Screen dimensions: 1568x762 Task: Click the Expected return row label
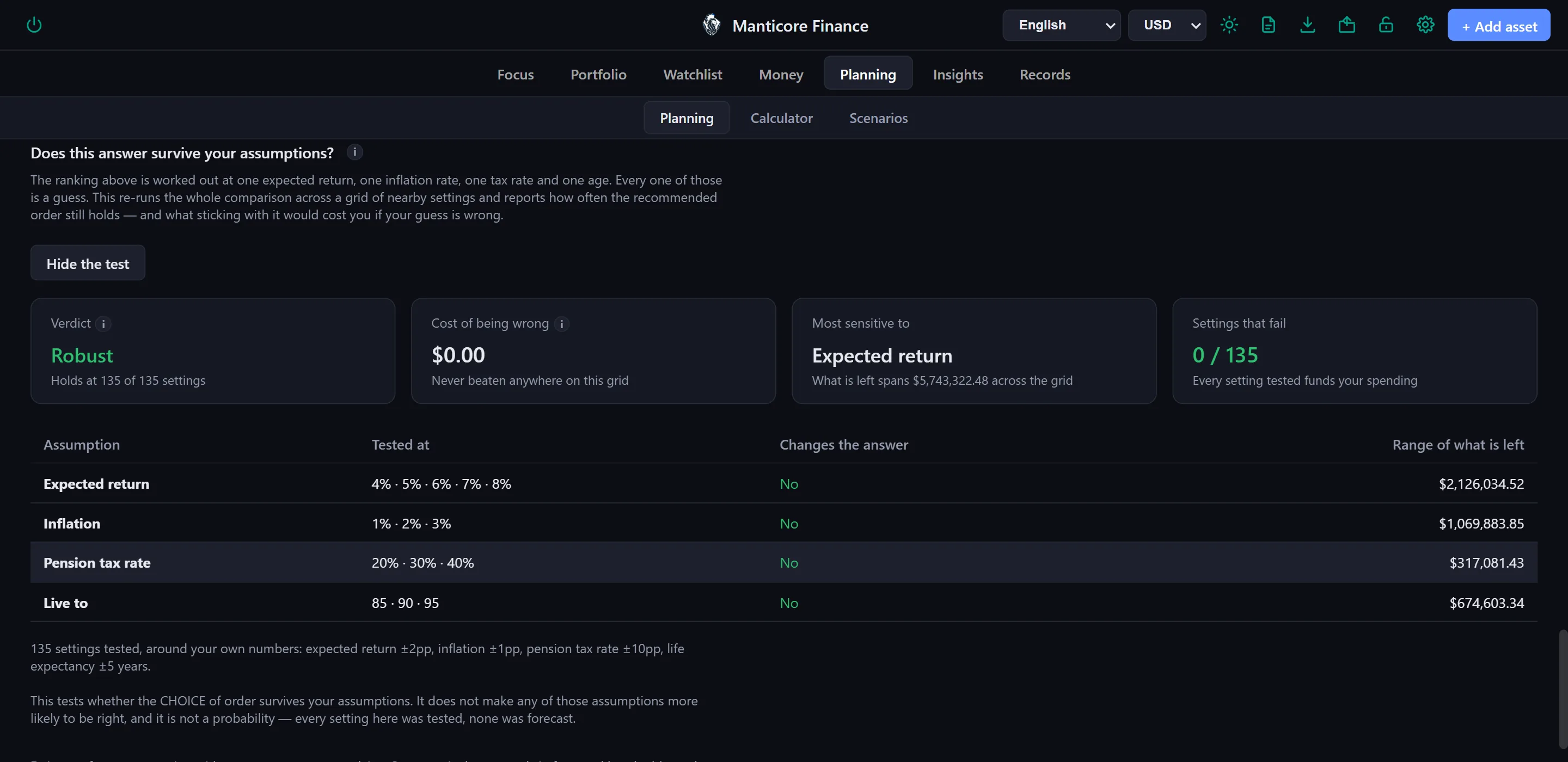tap(96, 483)
